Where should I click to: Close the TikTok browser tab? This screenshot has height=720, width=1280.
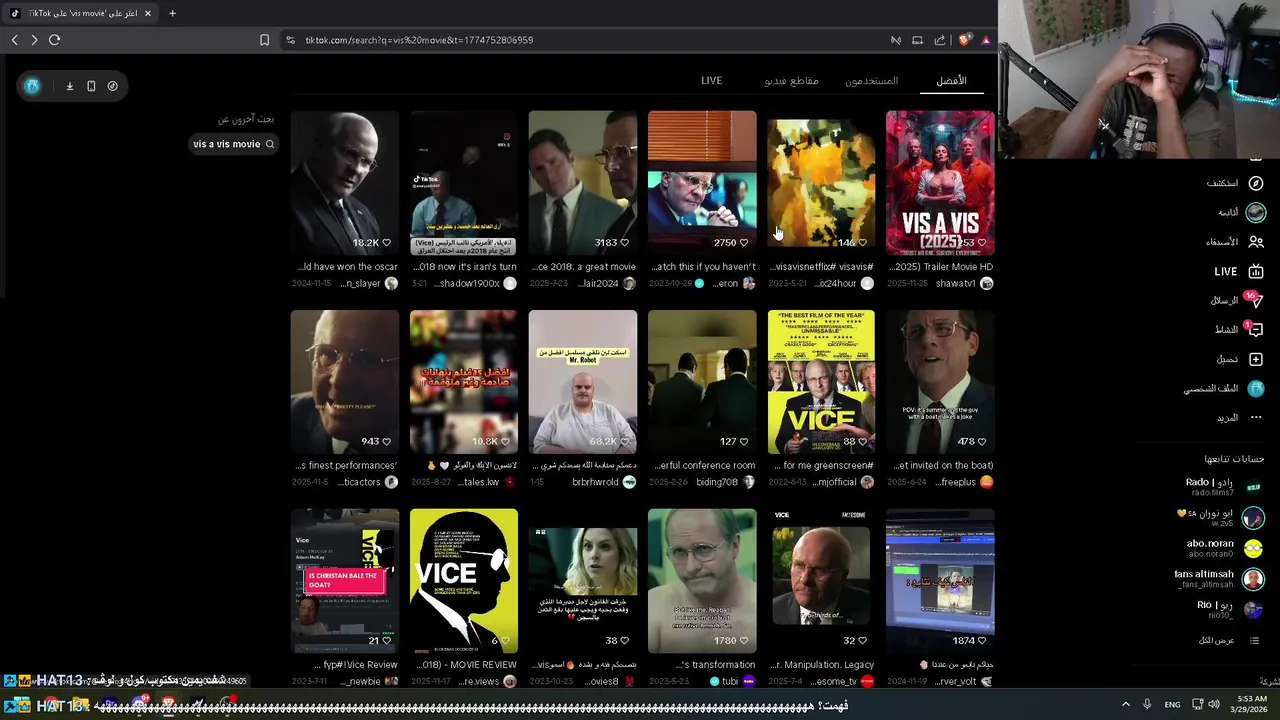point(148,13)
